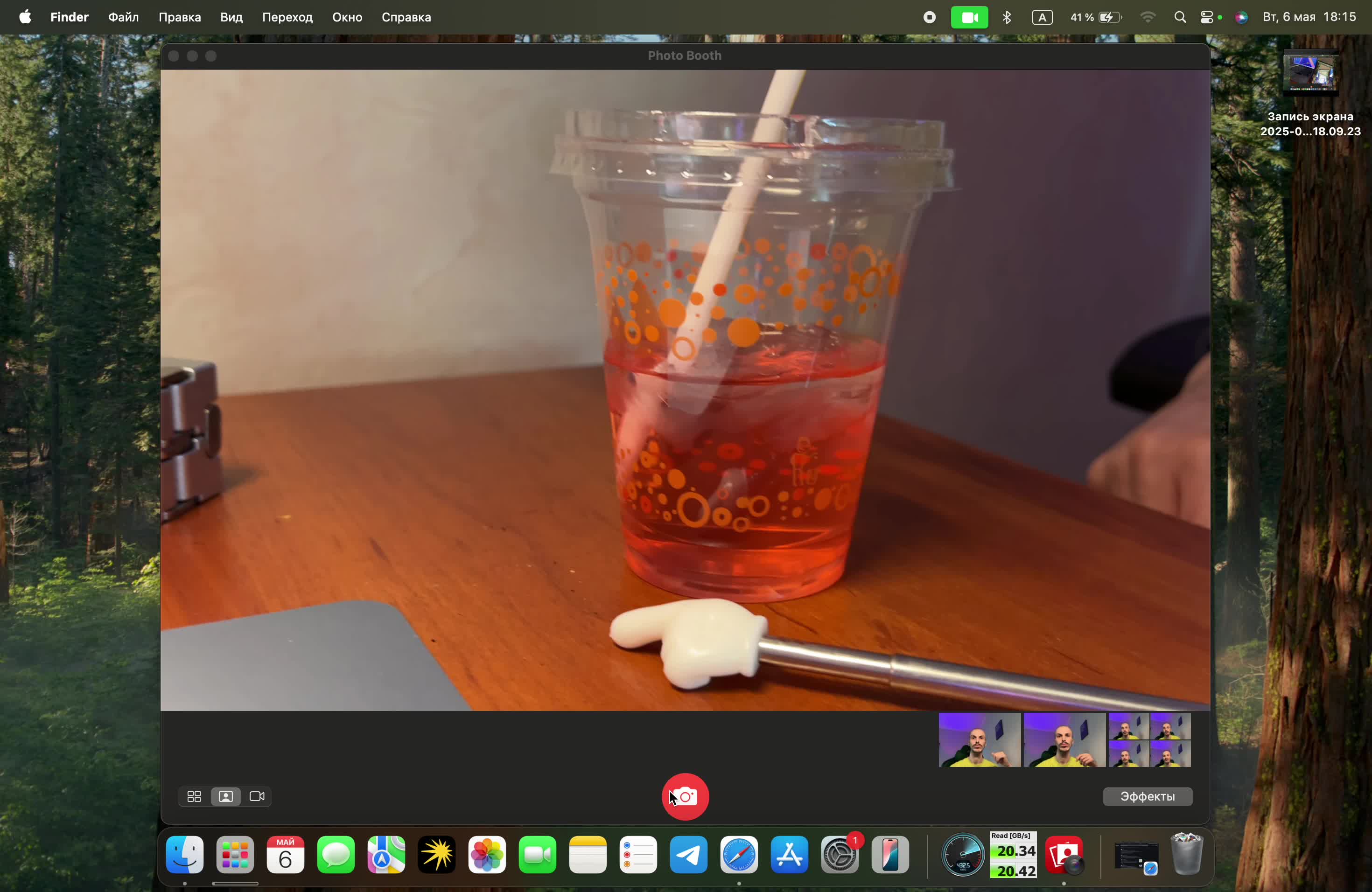Open Spotlight search from the menu bar
Image resolution: width=1372 pixels, height=892 pixels.
click(1179, 17)
